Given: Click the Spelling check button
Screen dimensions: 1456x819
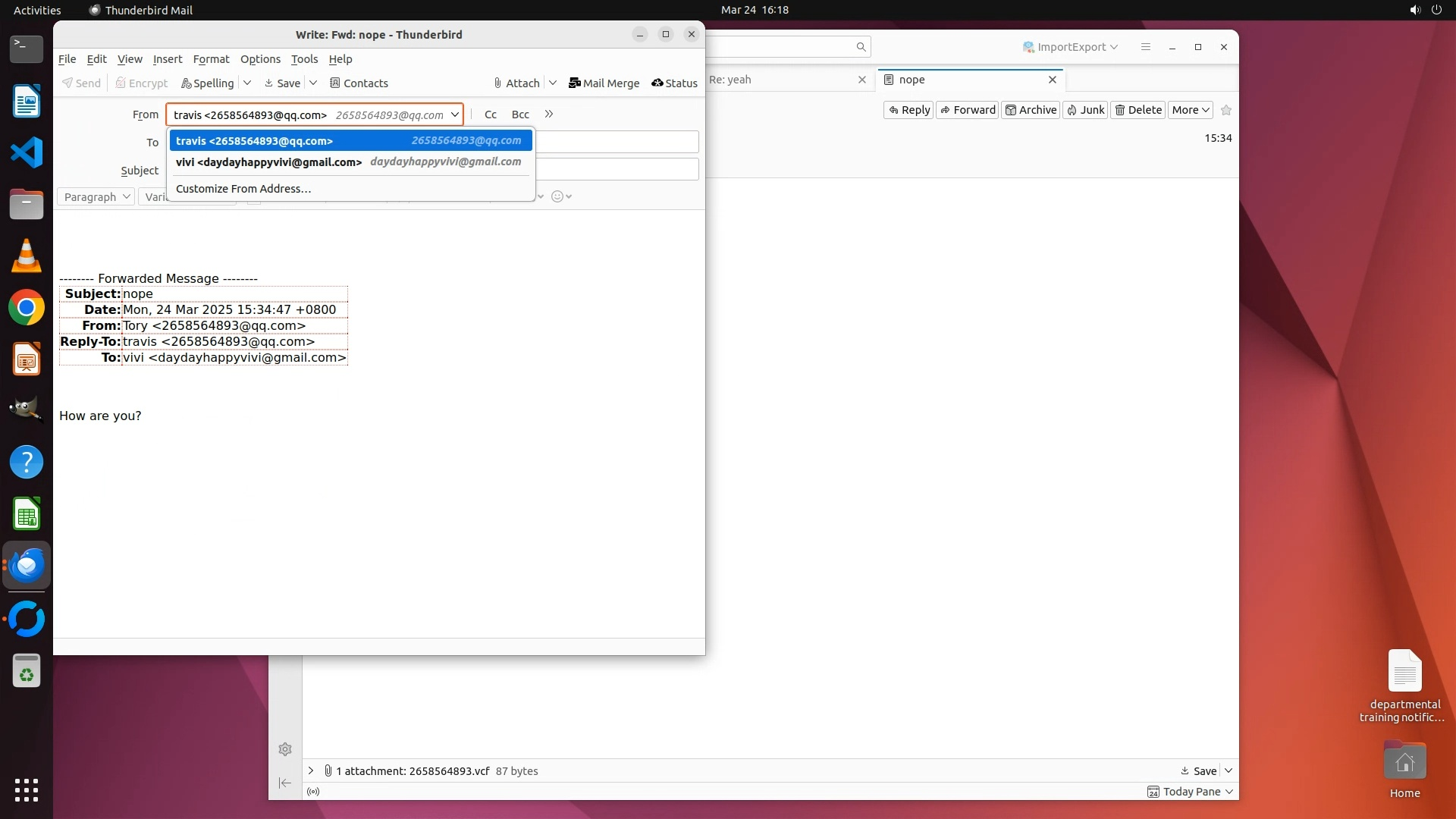Looking at the screenshot, I should [x=207, y=83].
